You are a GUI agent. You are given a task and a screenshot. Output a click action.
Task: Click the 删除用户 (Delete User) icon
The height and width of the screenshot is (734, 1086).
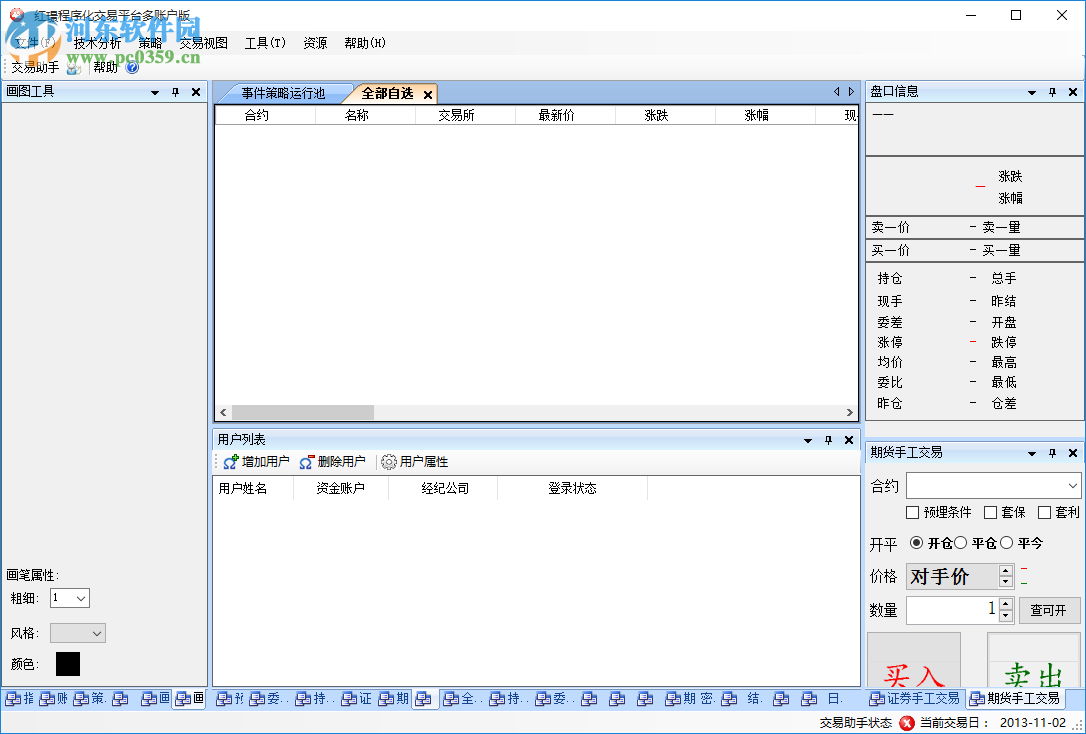click(x=306, y=461)
